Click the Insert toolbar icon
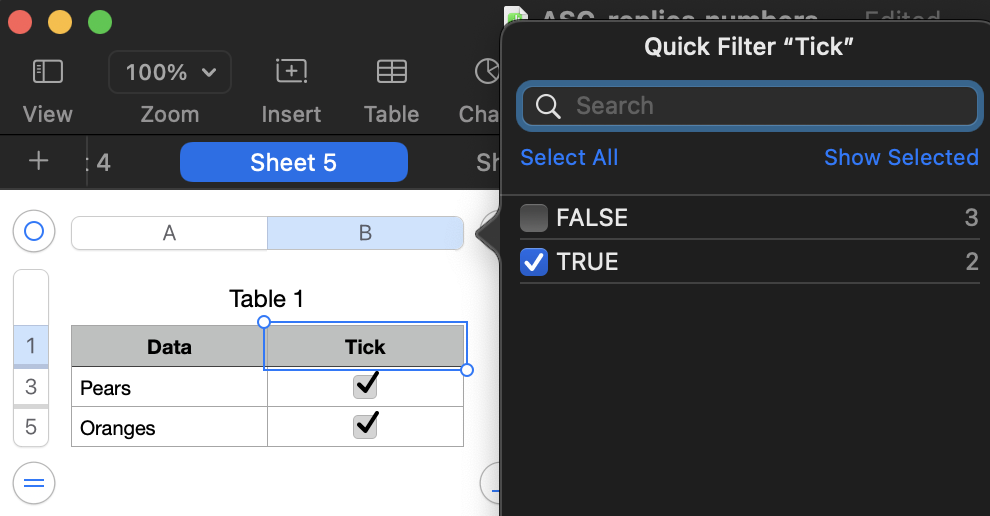Viewport: 990px width, 516px height. click(291, 72)
